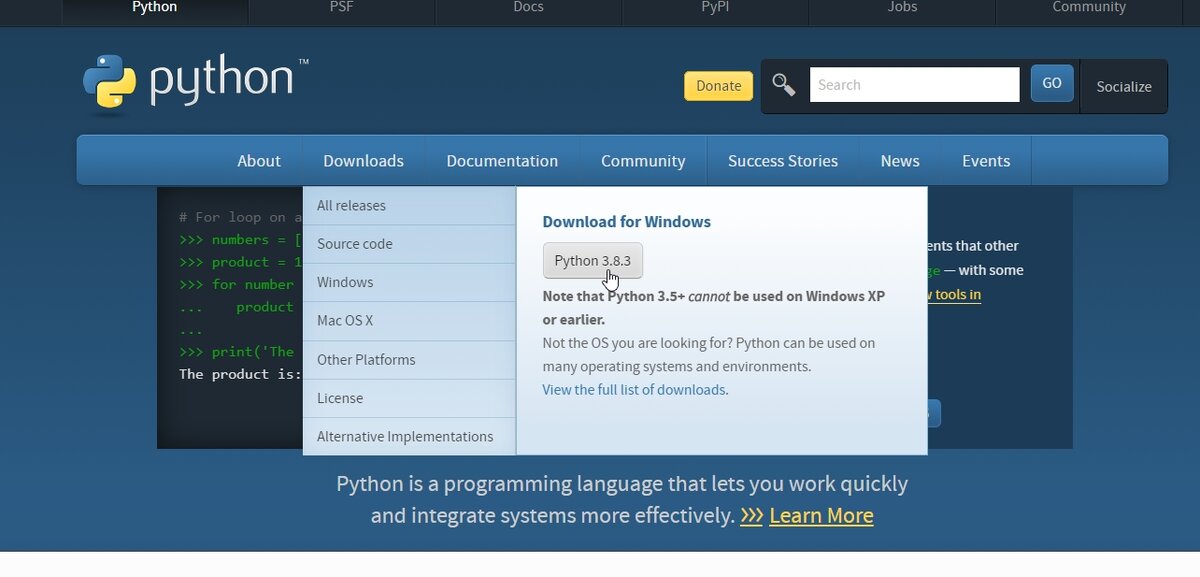Image resolution: width=1200 pixels, height=577 pixels.
Task: Open the Events navigation menu
Action: tap(986, 161)
